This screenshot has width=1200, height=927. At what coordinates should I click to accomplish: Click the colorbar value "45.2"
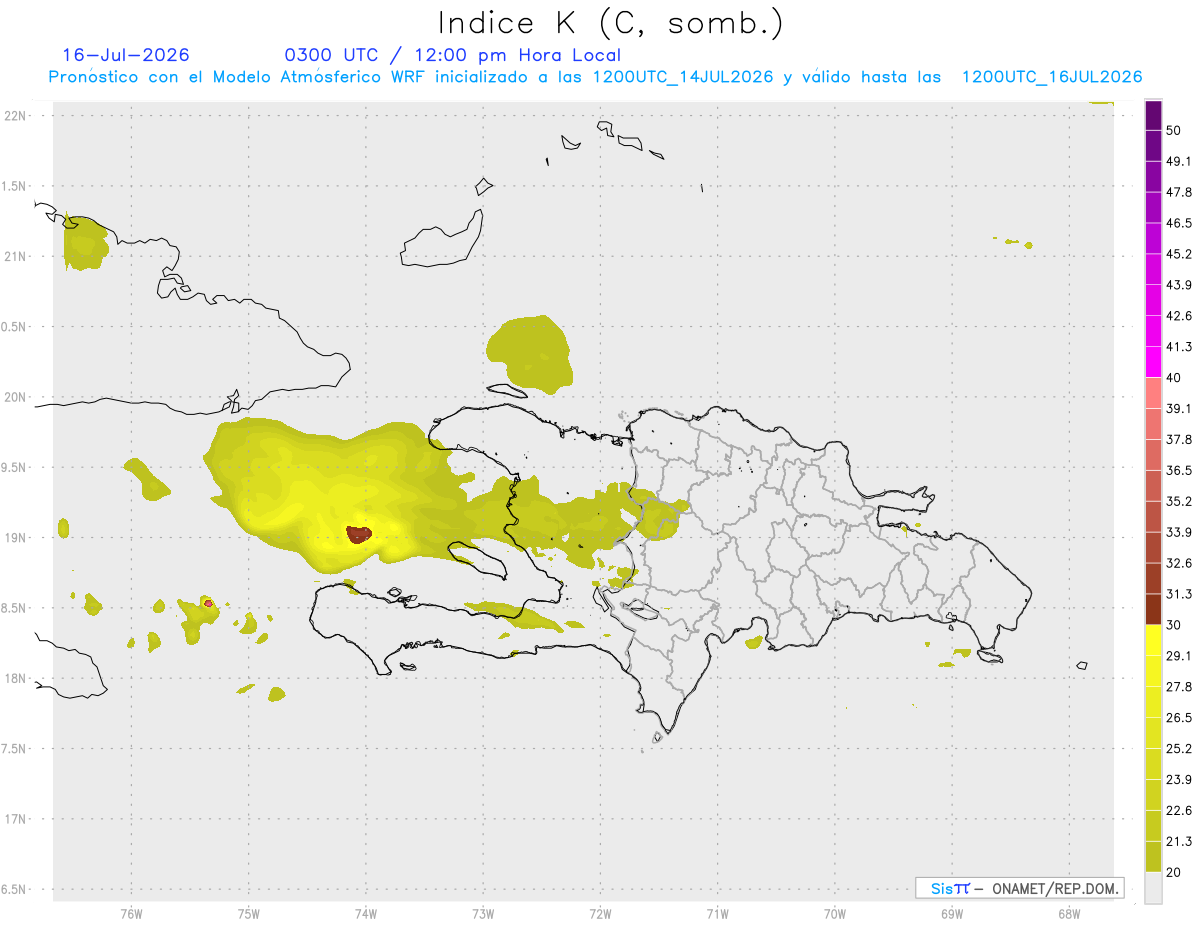pyautogui.click(x=1179, y=254)
